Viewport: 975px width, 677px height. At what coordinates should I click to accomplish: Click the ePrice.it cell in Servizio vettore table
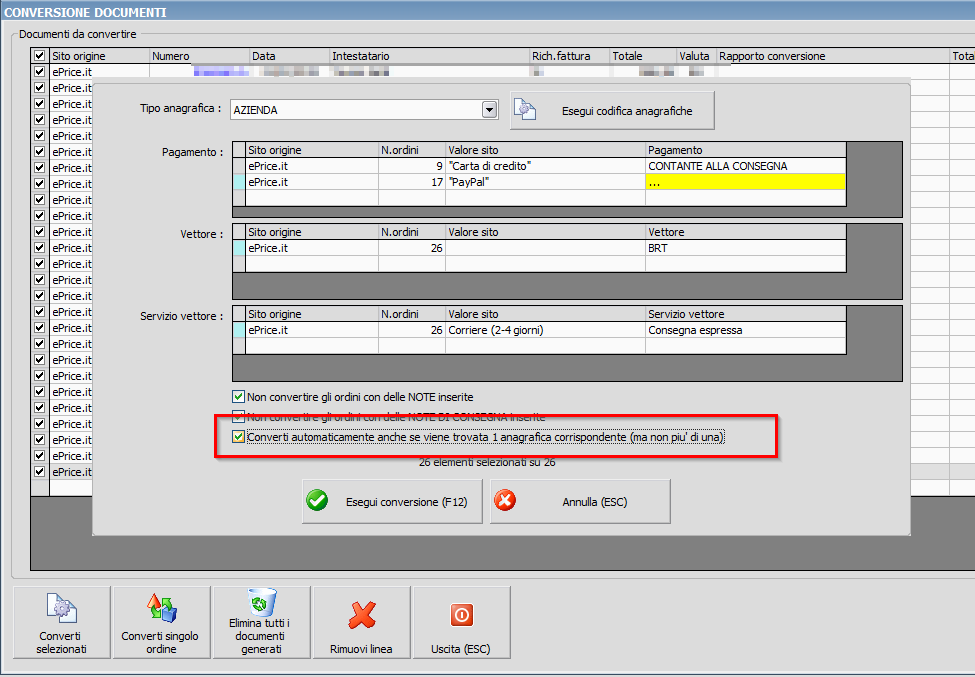click(312, 330)
